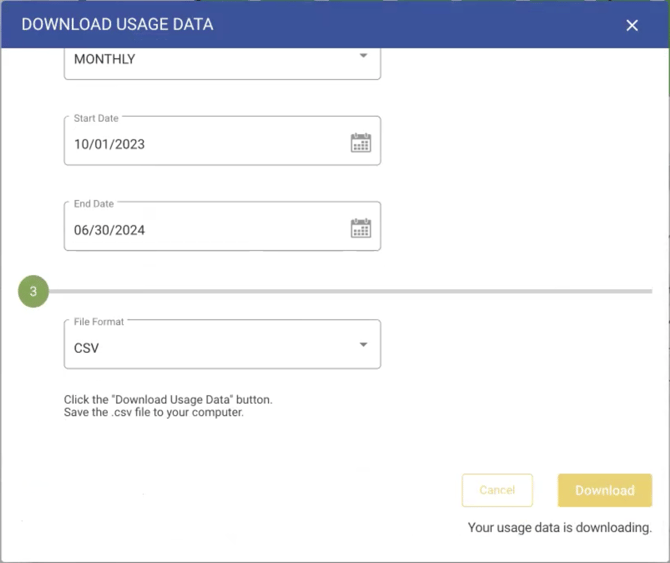Click the 'Save the .csv file' instruction line
670x563 pixels.
pos(154,412)
